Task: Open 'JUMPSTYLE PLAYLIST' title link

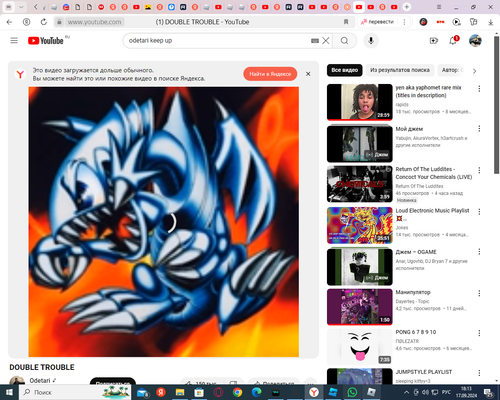Action: 424,372
